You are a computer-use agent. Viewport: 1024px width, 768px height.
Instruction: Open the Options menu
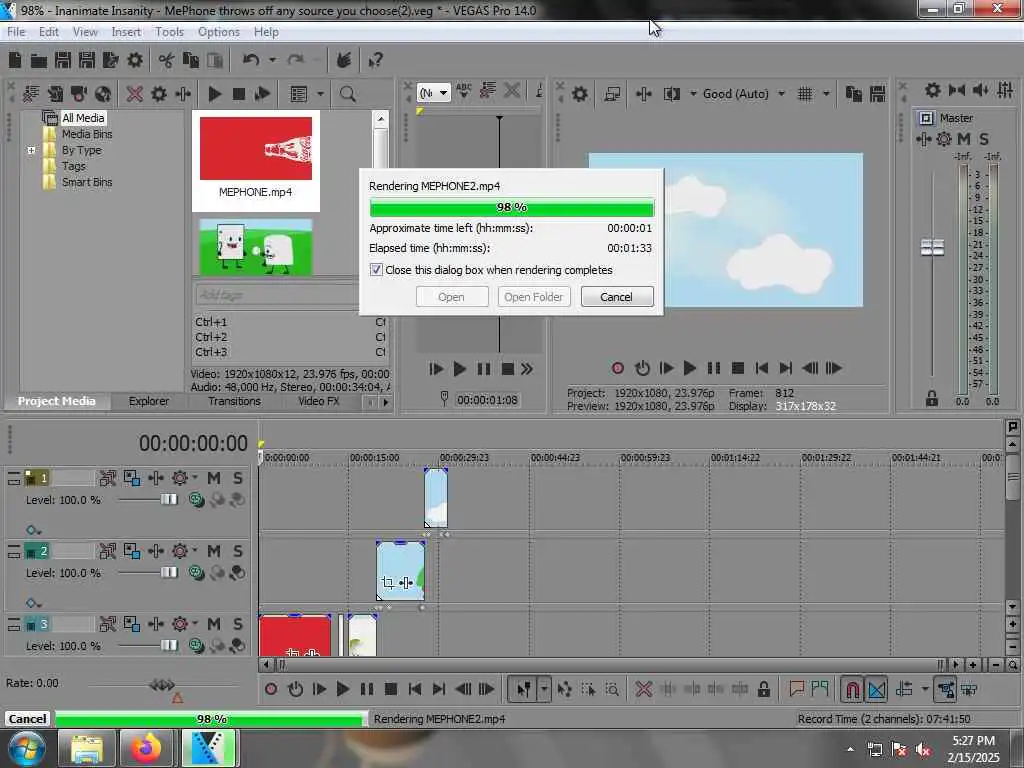[219, 31]
